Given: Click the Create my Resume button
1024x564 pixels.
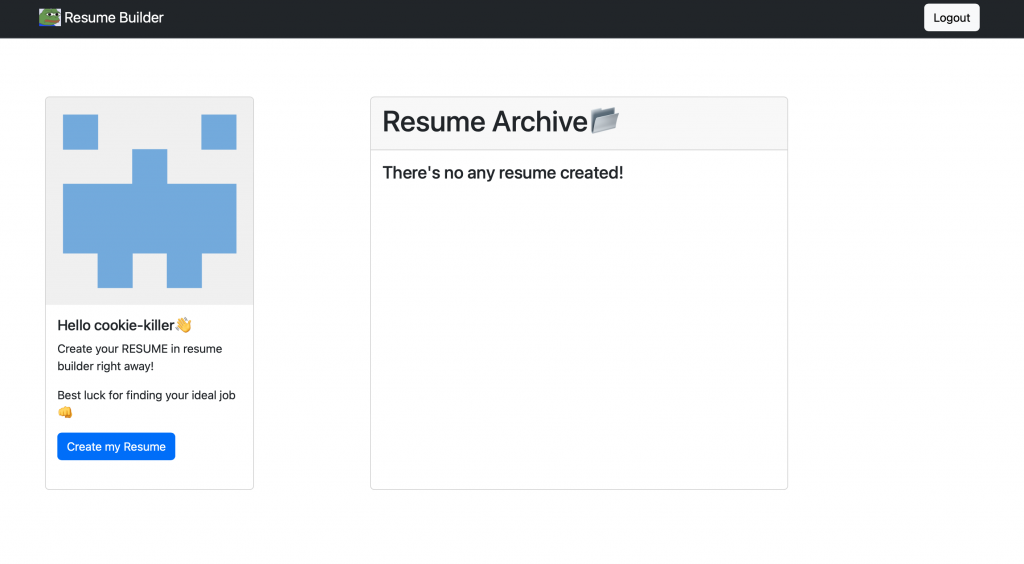Looking at the screenshot, I should tap(116, 447).
